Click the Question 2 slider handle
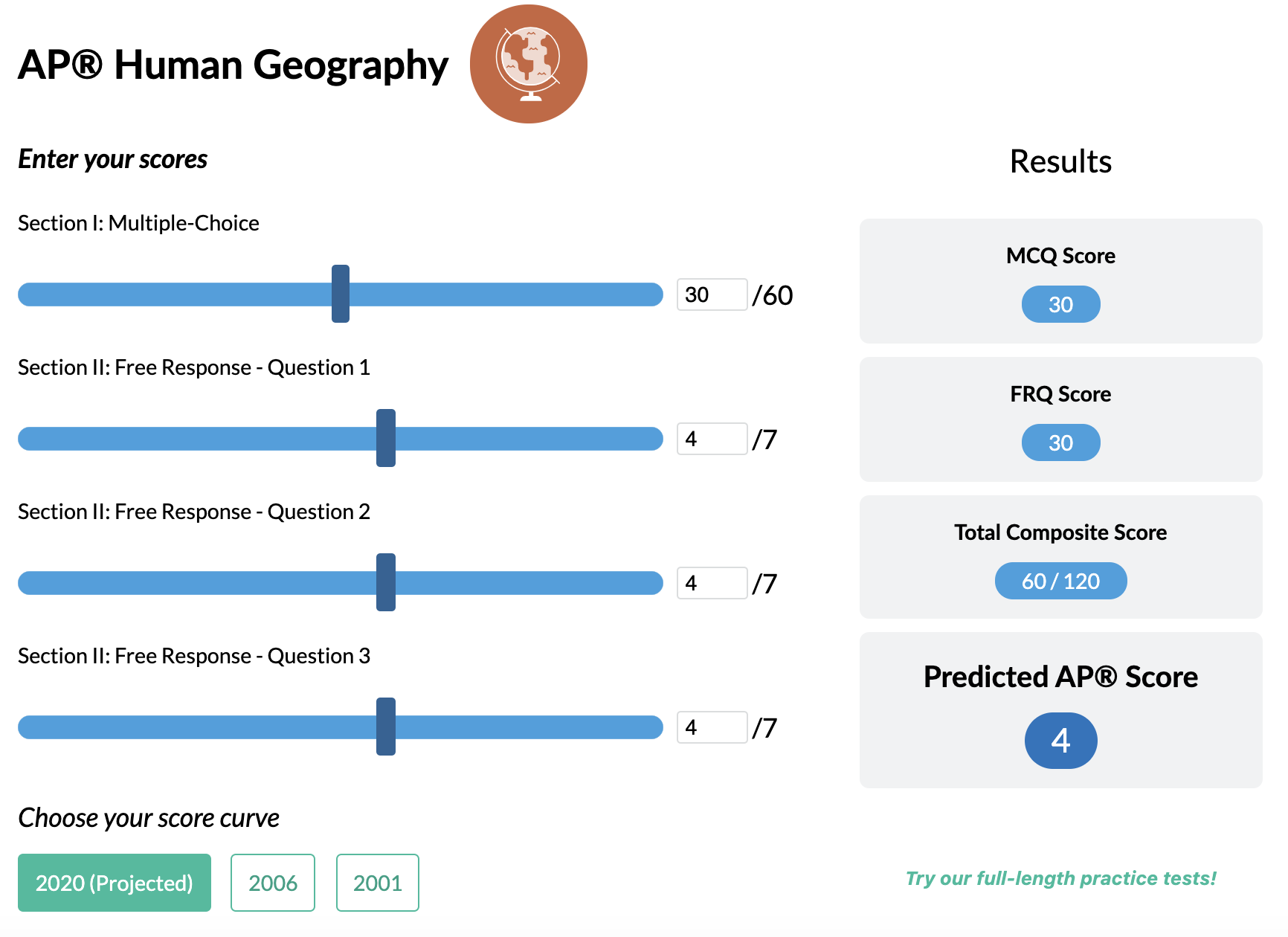Screen dimensions: 1288x937 tap(386, 582)
